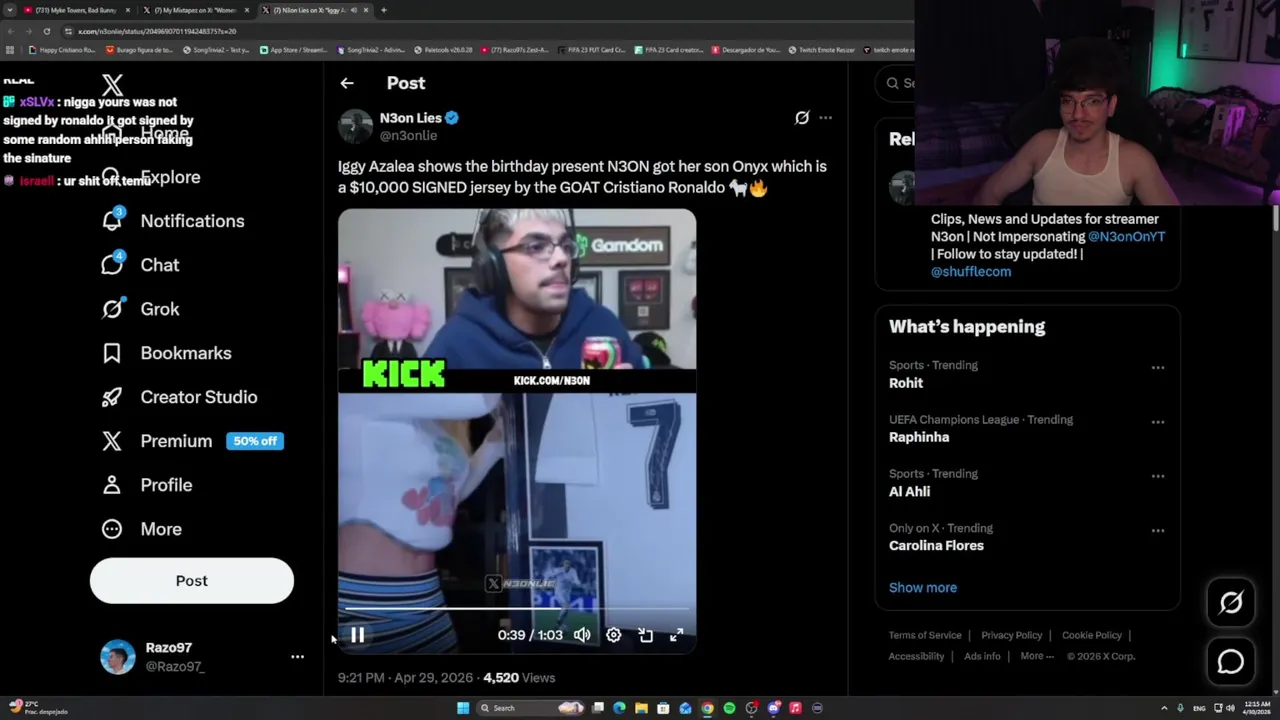Open options for the Raphinha trend

click(1157, 422)
